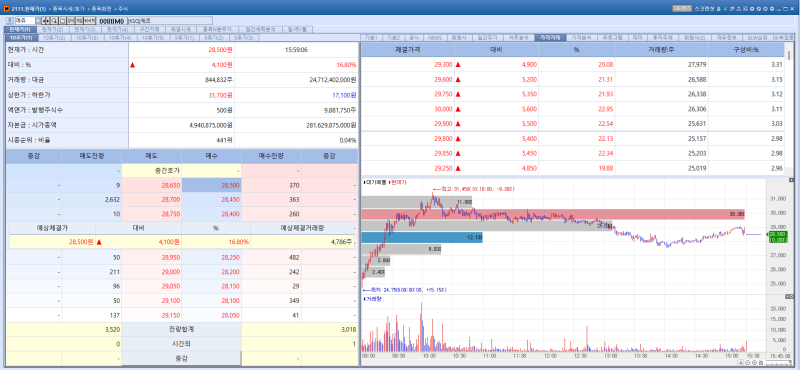Open the NEWS tab in right panel
The height and width of the screenshot is (370, 800).
[x=435, y=38]
